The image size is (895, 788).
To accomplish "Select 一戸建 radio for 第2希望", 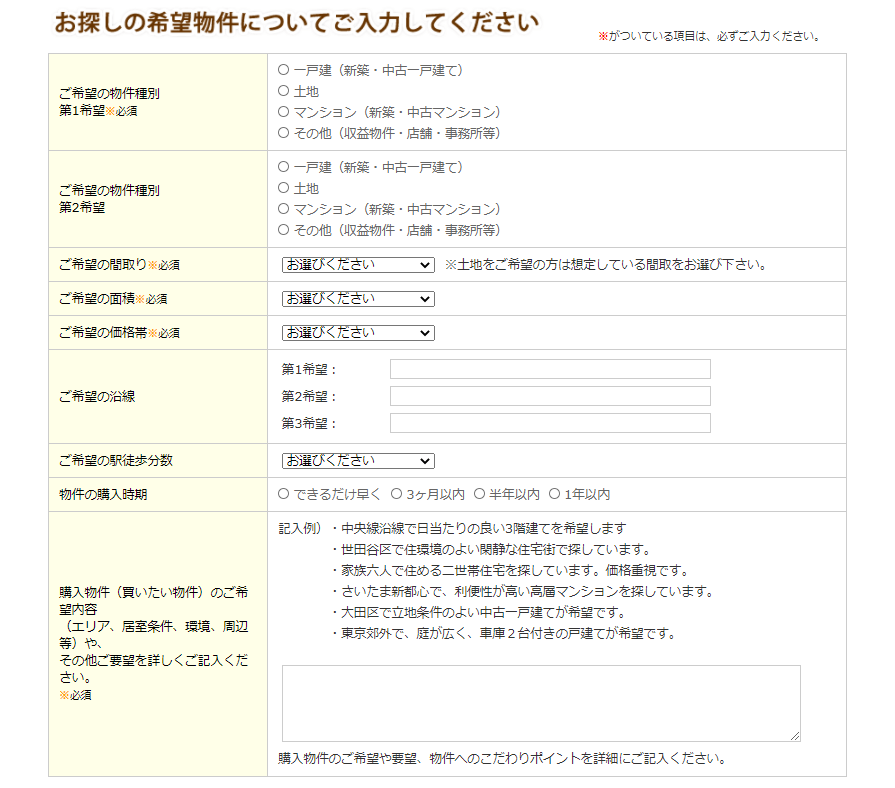I will tap(283, 167).
